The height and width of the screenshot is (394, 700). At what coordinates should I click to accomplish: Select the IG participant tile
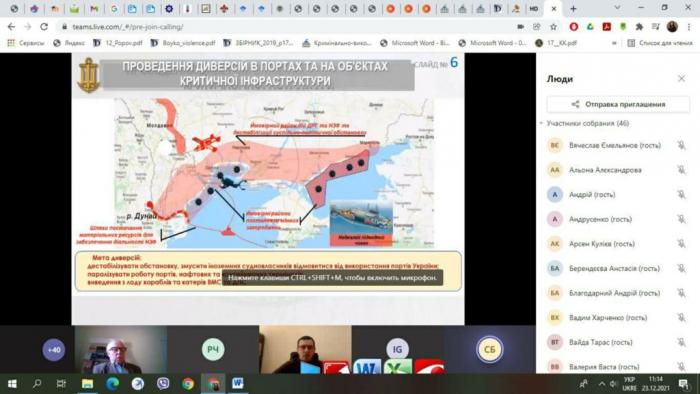(397, 349)
